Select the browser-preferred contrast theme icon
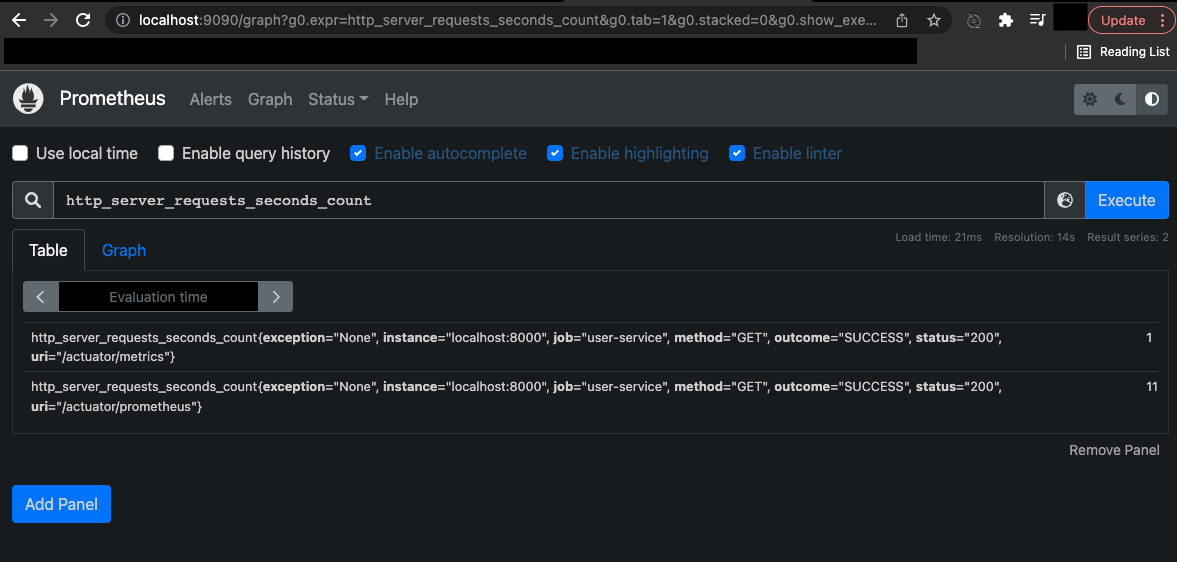Viewport: 1177px width, 562px height. [x=1151, y=99]
